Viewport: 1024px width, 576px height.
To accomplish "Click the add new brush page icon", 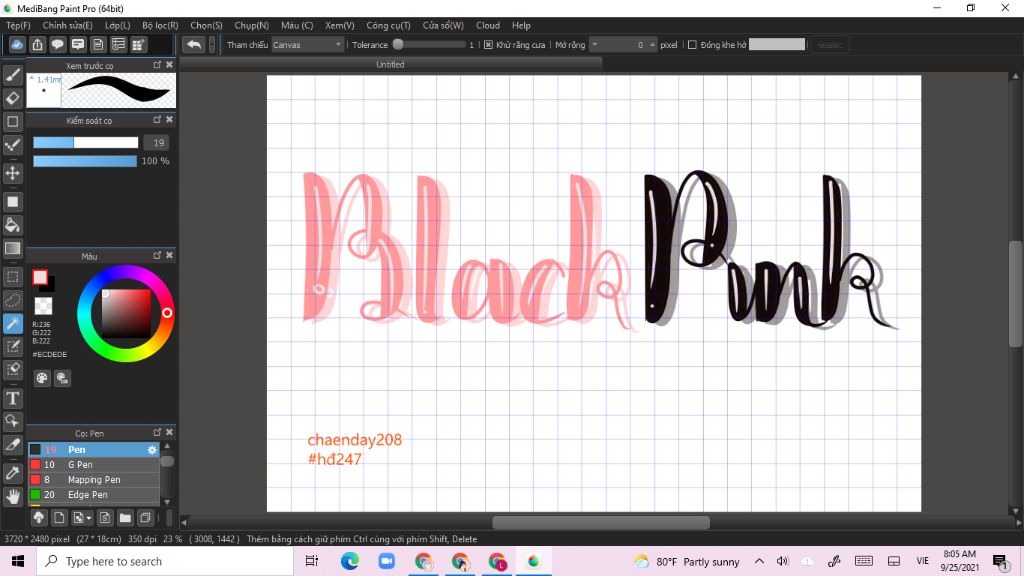I will (x=59, y=518).
